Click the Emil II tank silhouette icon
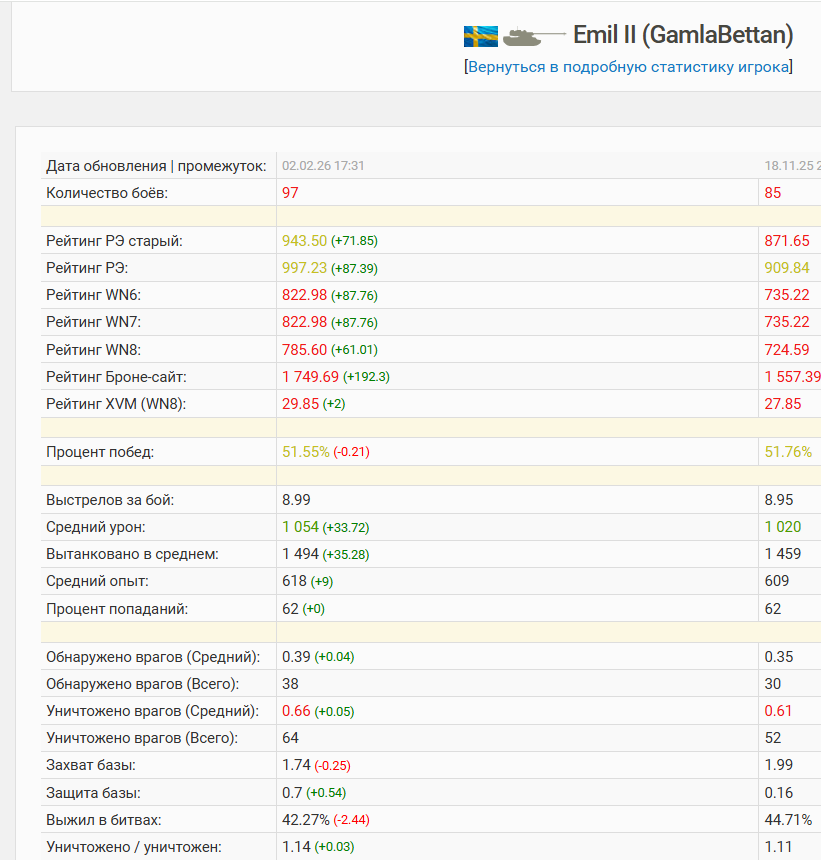Viewport: 821px width, 860px height. pyautogui.click(x=533, y=37)
